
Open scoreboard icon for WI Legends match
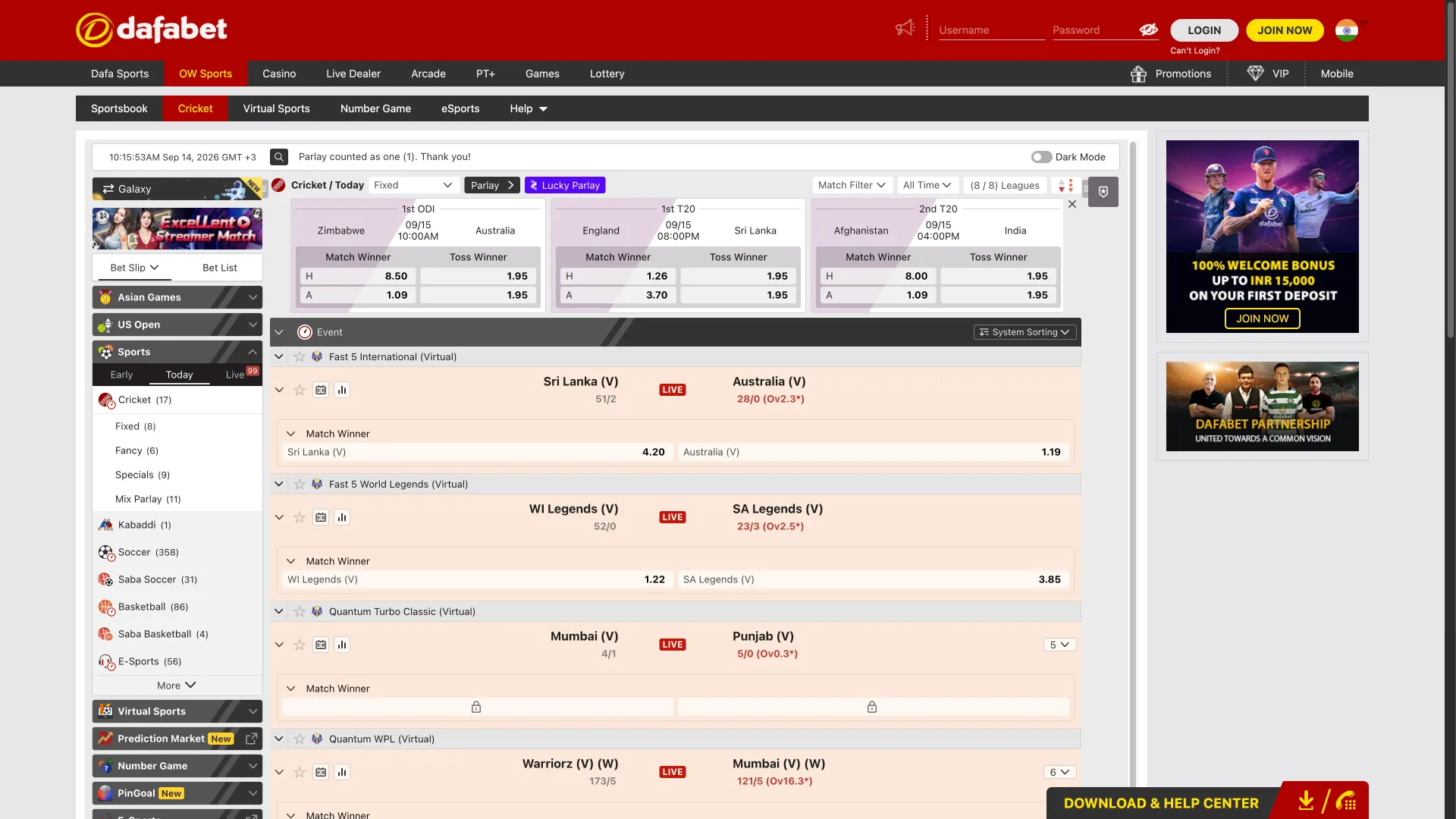321,517
